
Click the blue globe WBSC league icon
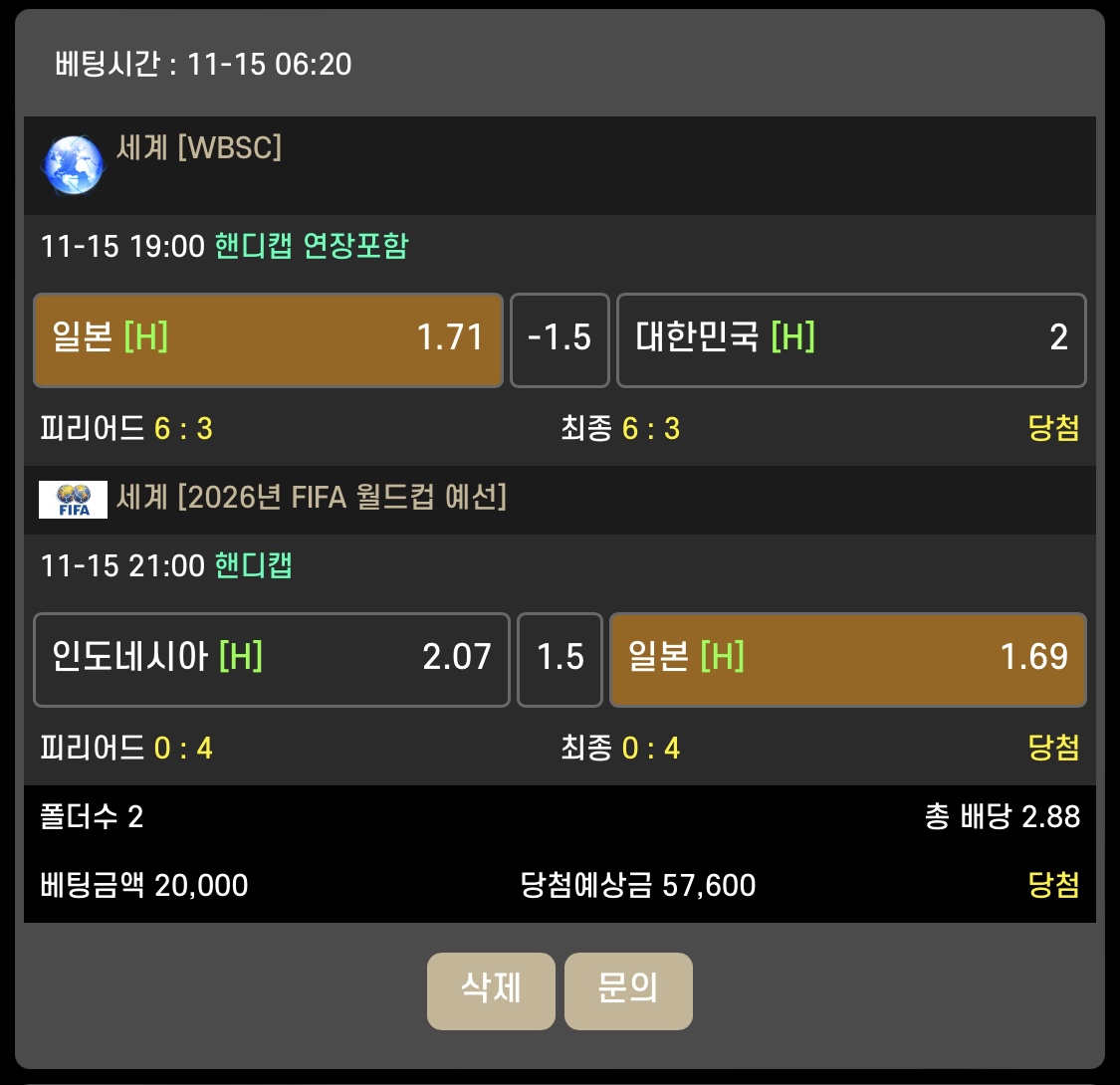[x=72, y=164]
